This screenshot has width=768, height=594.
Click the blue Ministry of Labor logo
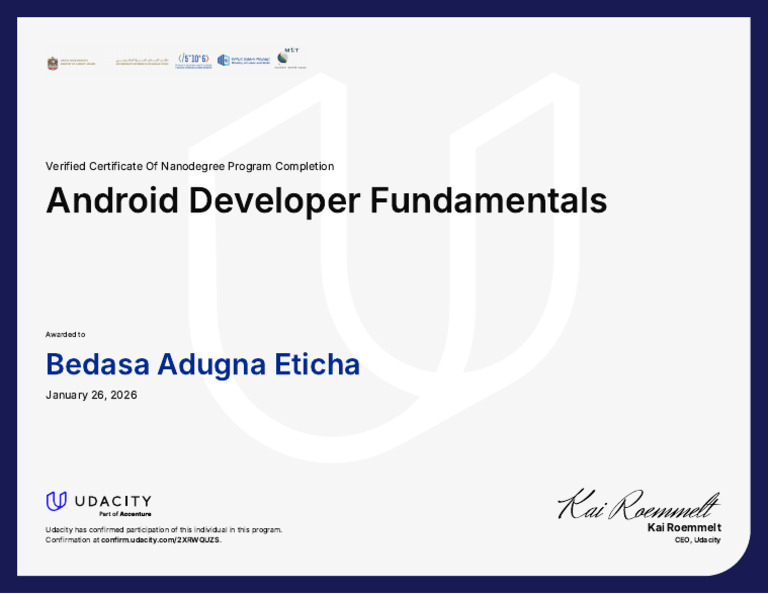[244, 60]
